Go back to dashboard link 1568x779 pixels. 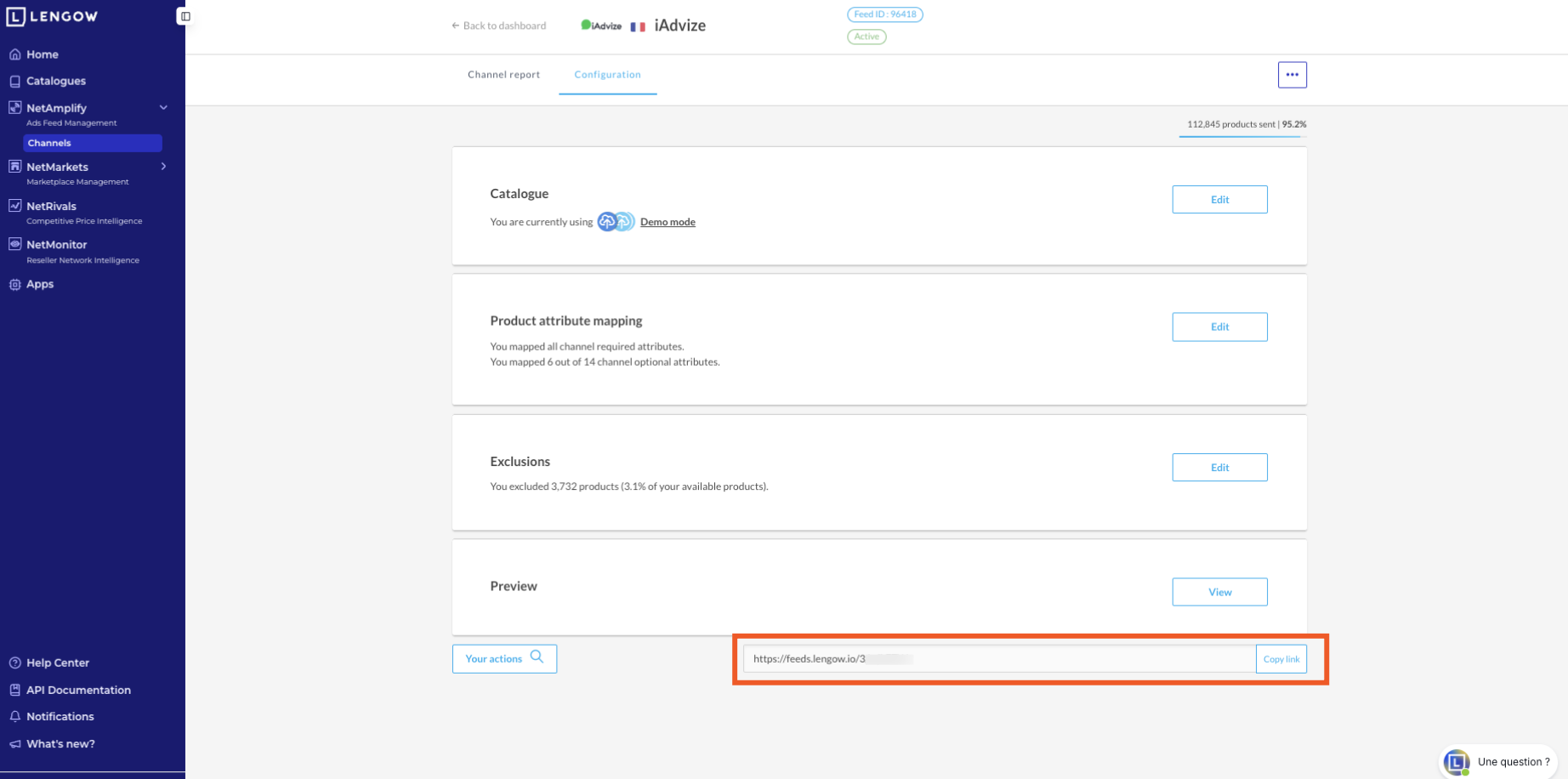(499, 26)
